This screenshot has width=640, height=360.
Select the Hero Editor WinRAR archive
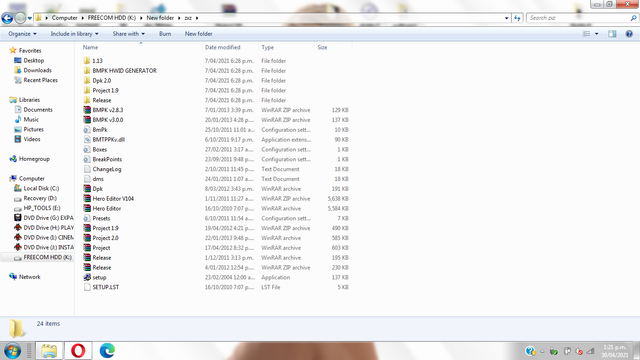click(x=107, y=208)
